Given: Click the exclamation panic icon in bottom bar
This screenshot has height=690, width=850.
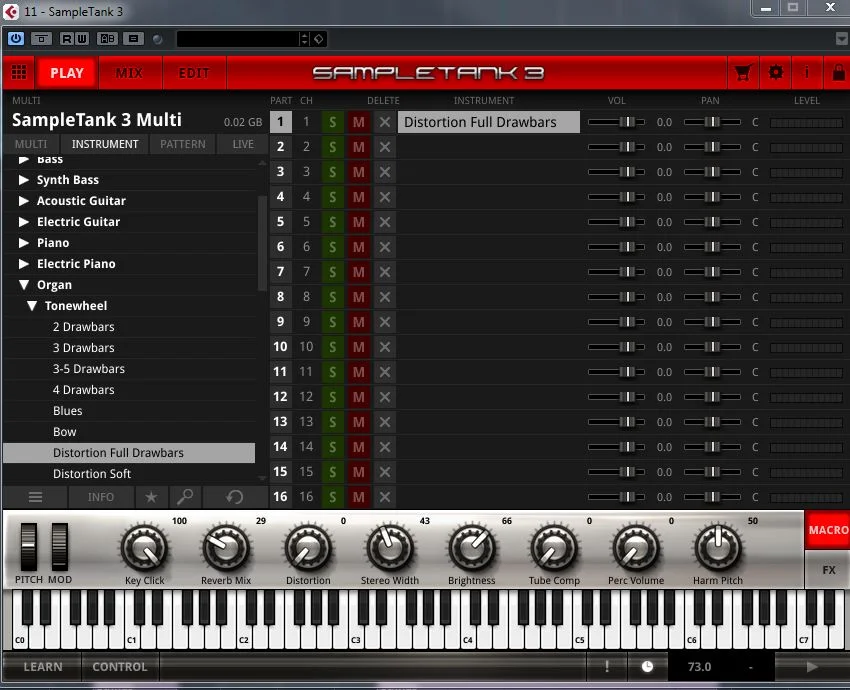Looking at the screenshot, I should coord(607,667).
